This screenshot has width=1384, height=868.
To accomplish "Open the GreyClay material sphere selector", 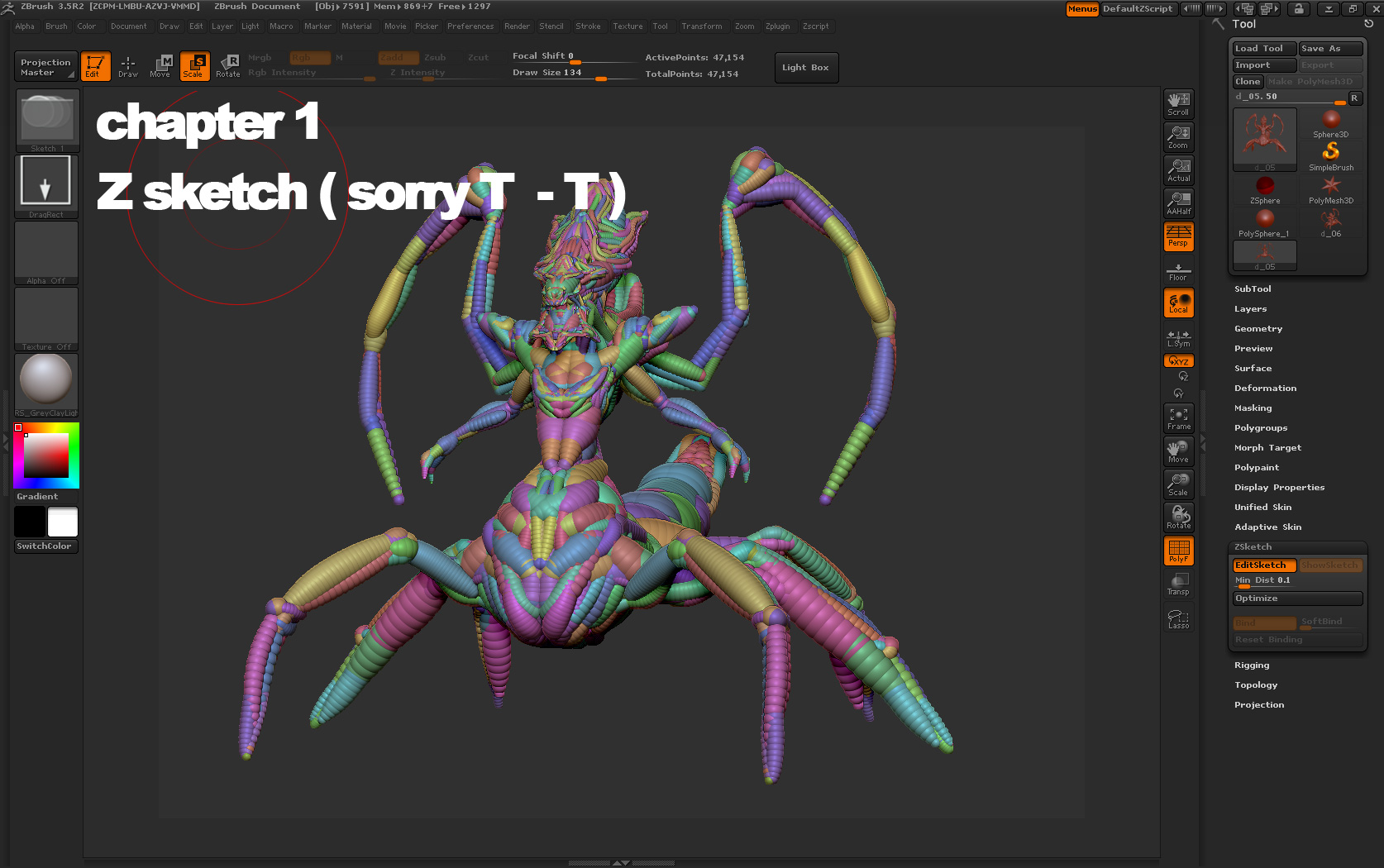I will click(x=47, y=385).
